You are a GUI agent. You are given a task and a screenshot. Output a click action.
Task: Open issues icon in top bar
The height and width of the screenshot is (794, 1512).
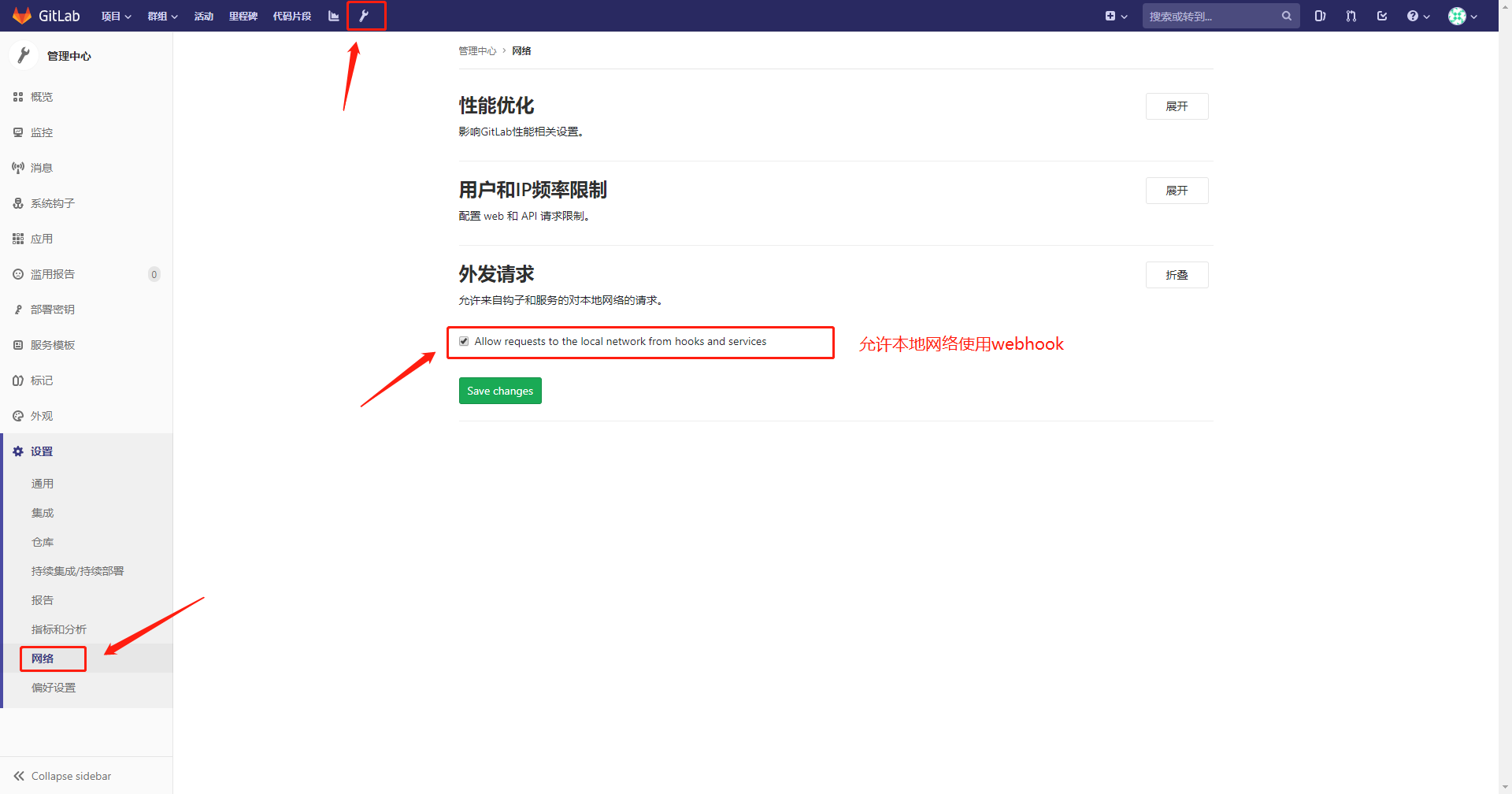(x=1320, y=16)
